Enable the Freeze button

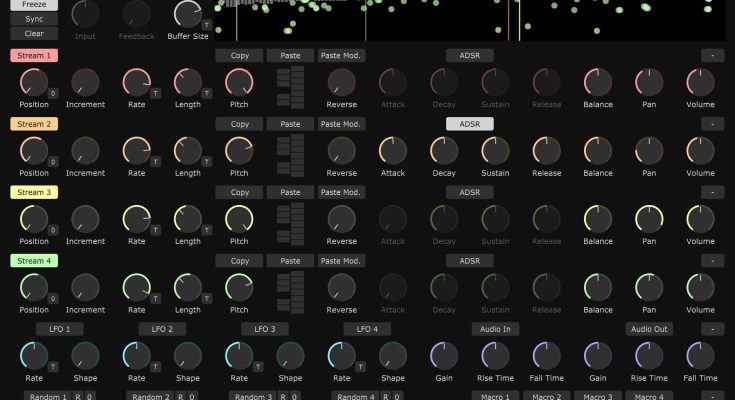tap(34, 4)
